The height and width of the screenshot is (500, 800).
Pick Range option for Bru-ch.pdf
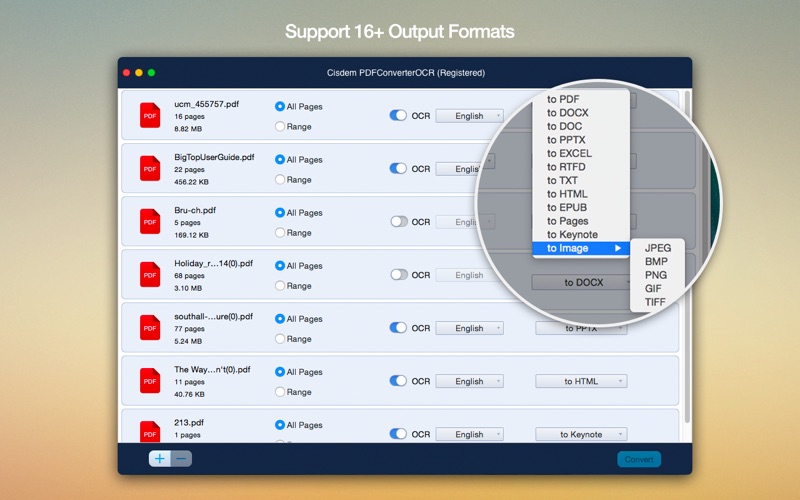tap(280, 232)
